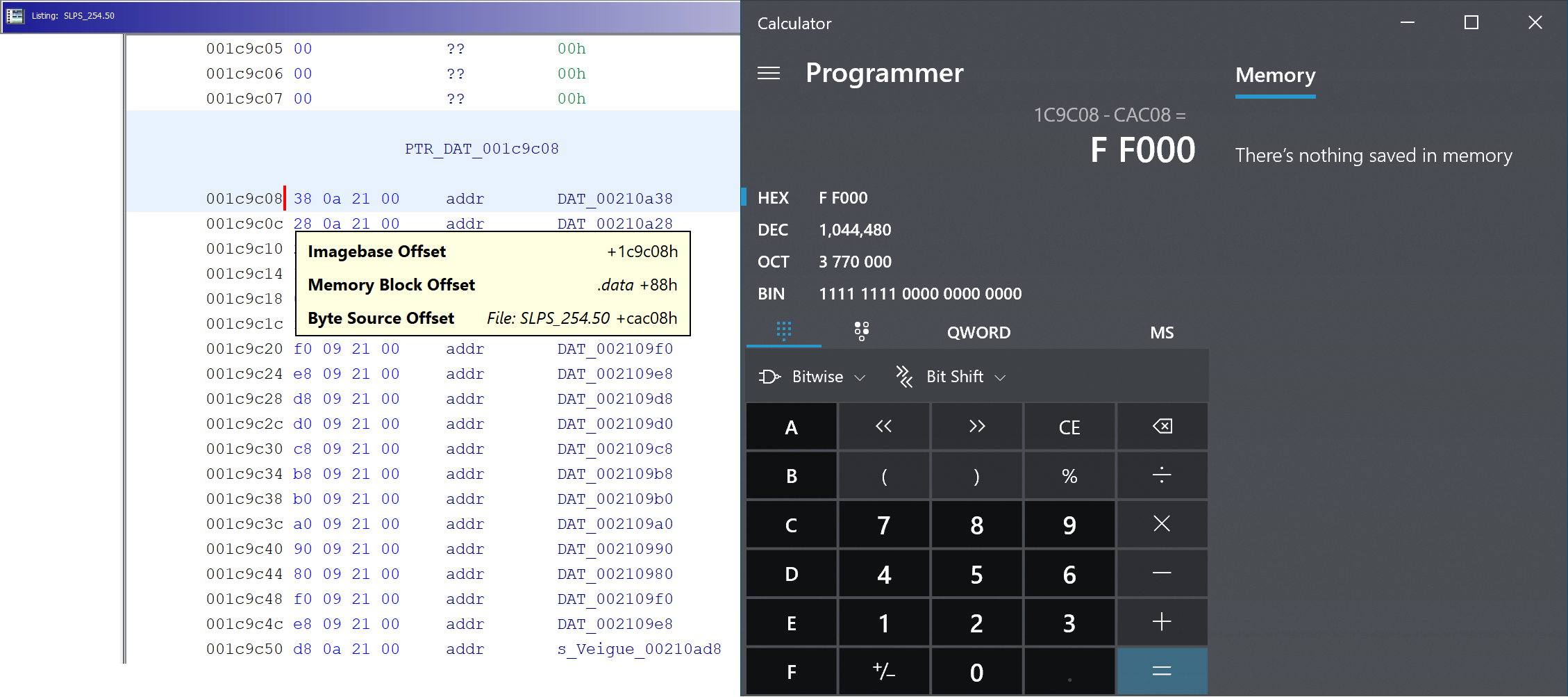
Task: Click hex digit B key
Action: click(x=791, y=475)
